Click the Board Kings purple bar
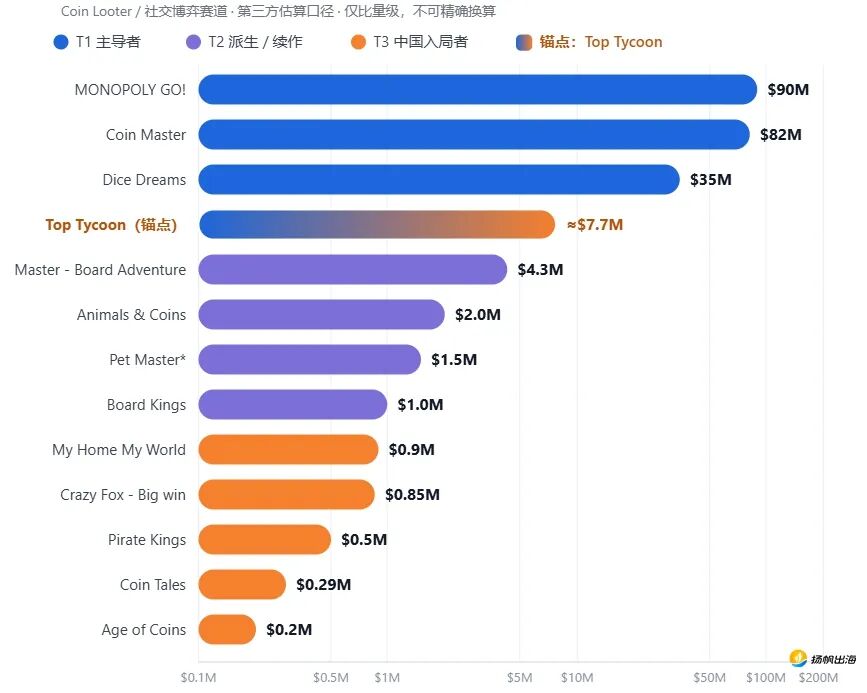Viewport: 867px width, 693px height. 293,404
